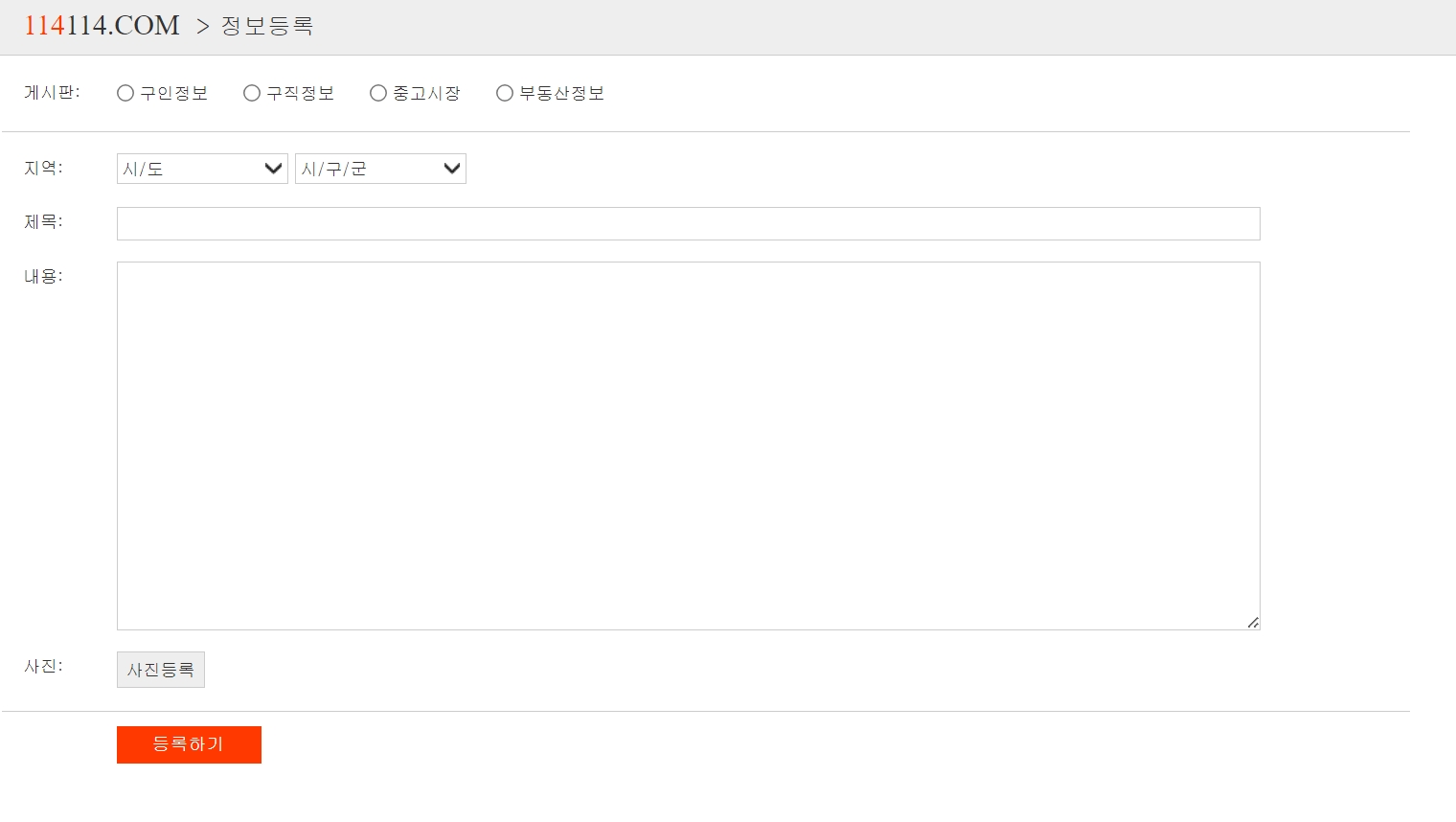
Task: Click the 제목: label
Action: pyautogui.click(x=43, y=221)
